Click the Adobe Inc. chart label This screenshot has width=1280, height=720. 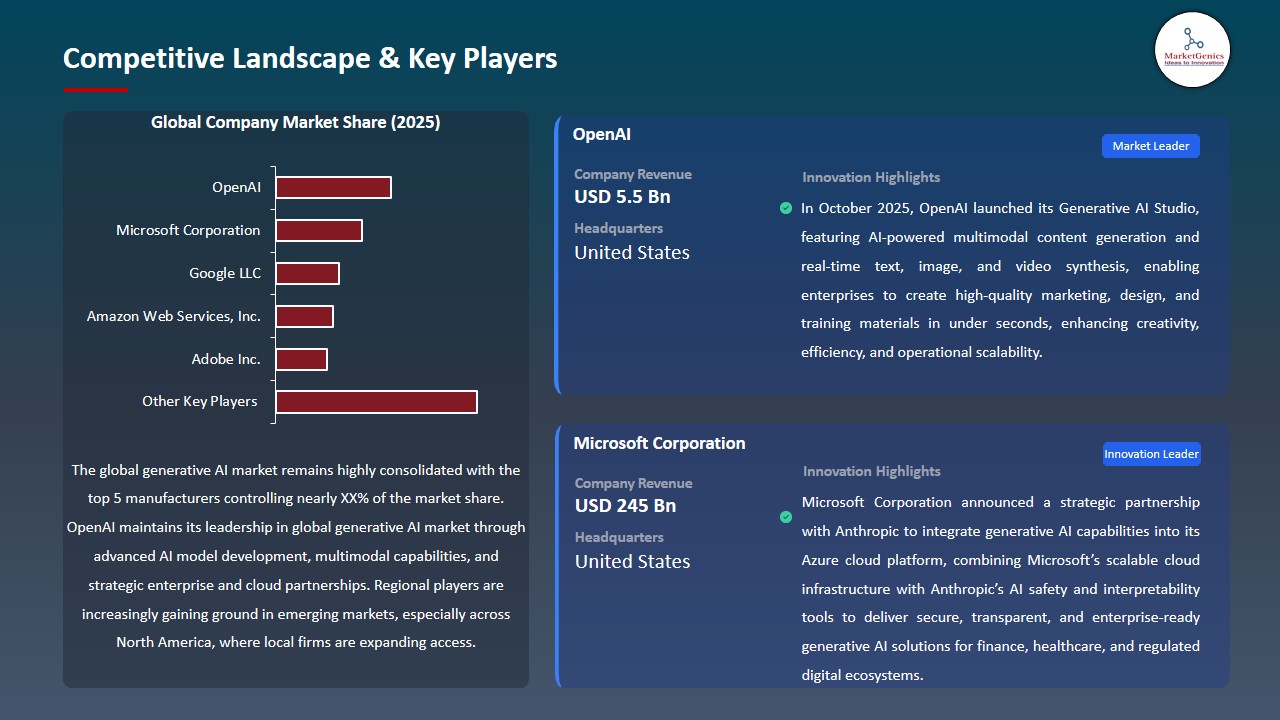click(226, 359)
